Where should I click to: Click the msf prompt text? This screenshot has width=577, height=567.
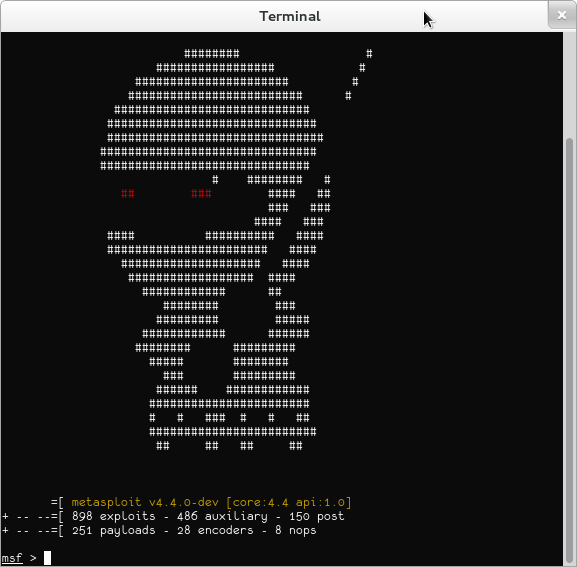coord(12,558)
